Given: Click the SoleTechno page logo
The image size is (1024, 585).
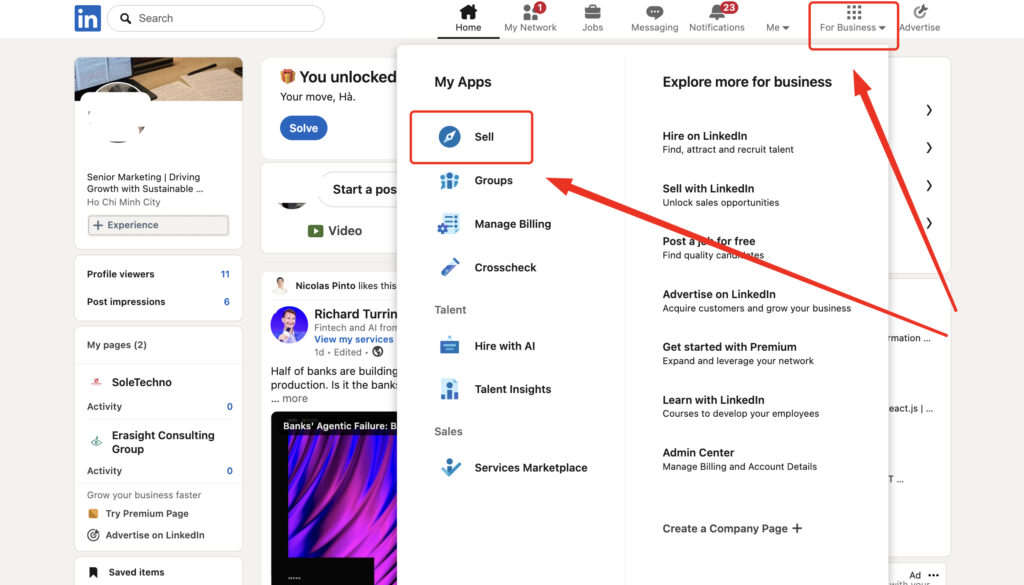Looking at the screenshot, I should 96,382.
